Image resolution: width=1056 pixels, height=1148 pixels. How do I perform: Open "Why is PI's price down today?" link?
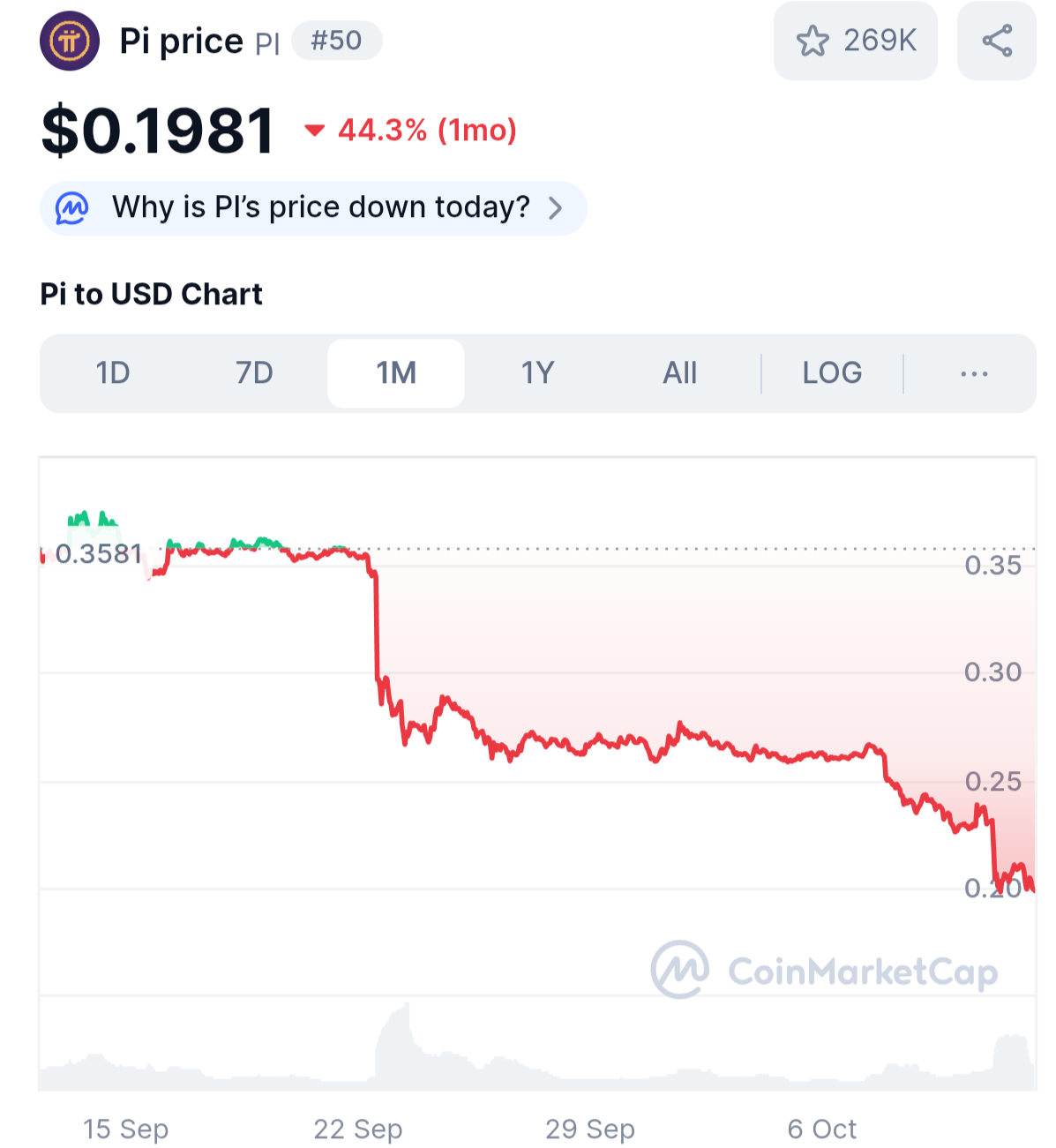tap(320, 208)
